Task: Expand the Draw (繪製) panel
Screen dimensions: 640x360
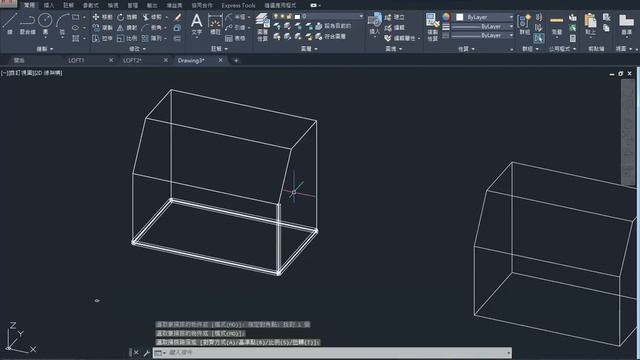Action: [x=45, y=49]
